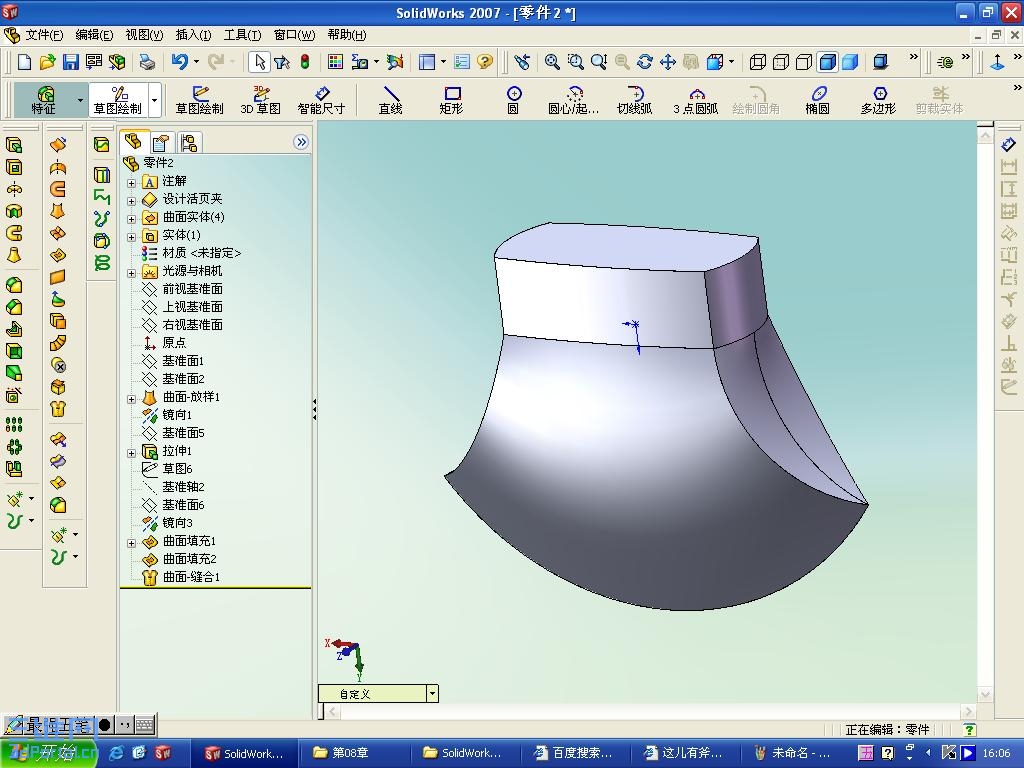Collapse the feature tree panel chevron
This screenshot has width=1024, height=768.
pyautogui.click(x=300, y=142)
